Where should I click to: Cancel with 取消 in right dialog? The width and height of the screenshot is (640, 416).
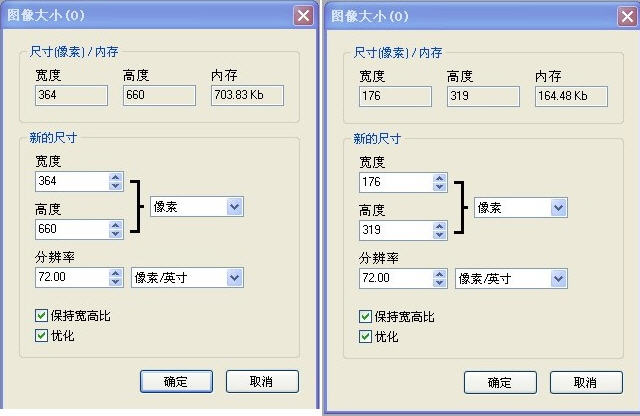(x=586, y=383)
